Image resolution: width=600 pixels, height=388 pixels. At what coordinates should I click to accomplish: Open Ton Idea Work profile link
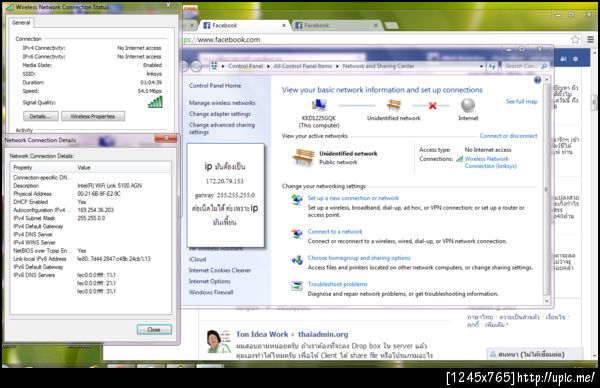point(262,334)
